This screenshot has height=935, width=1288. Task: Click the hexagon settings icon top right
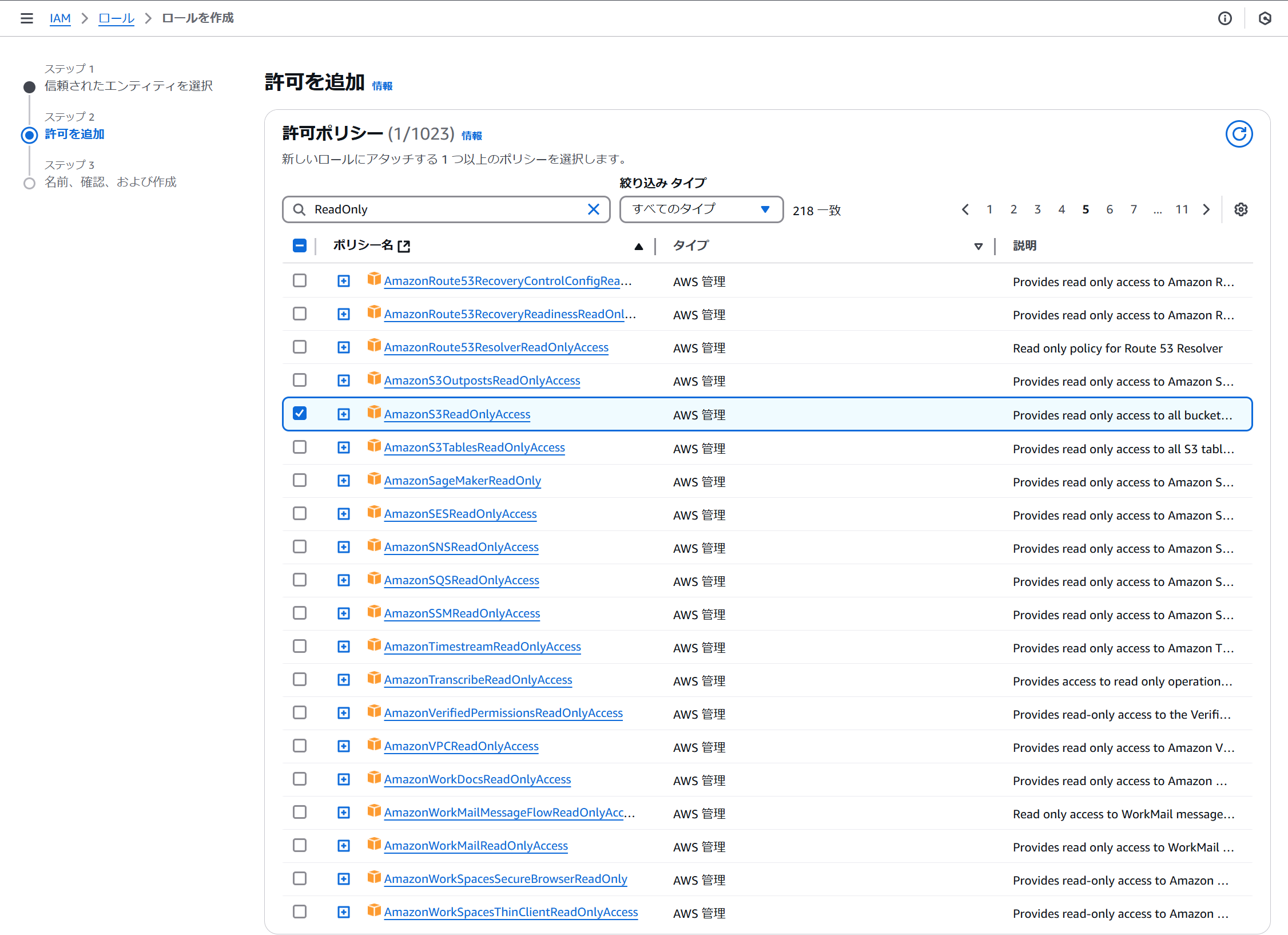(x=1265, y=18)
